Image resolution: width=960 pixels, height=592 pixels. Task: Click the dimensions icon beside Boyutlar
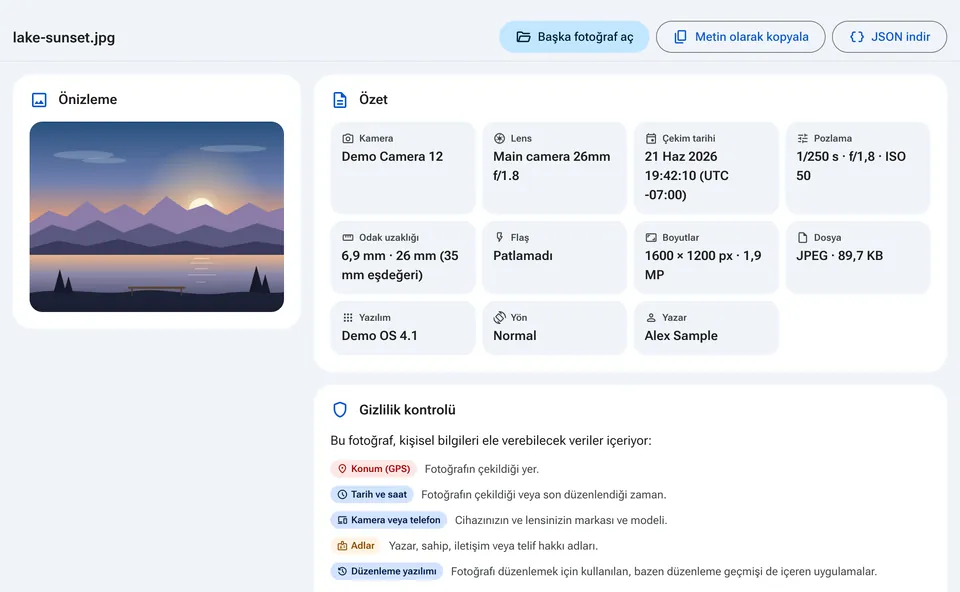(651, 238)
